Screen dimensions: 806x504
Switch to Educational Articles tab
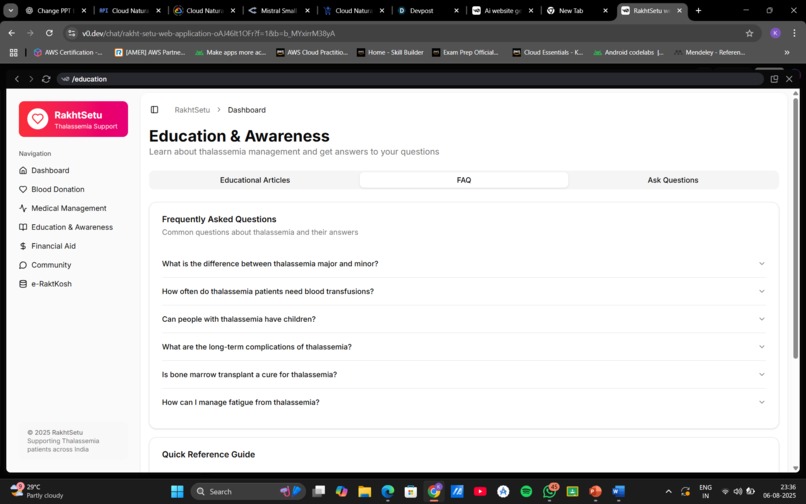click(255, 180)
